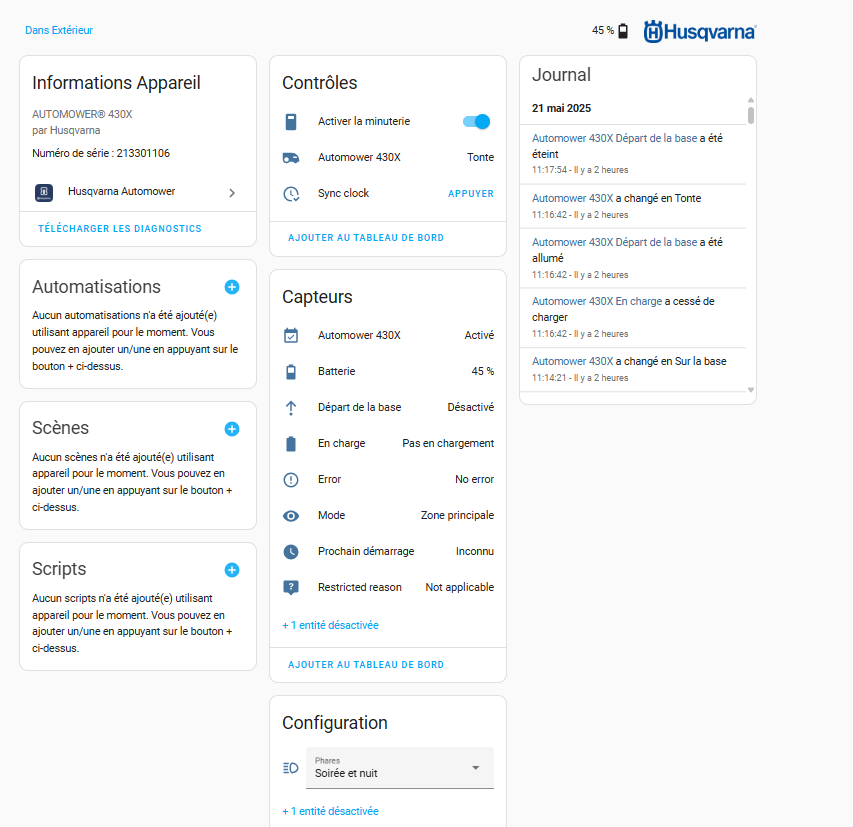Screen dimensions: 853x827
Task: Click the Batterie sensor icon
Action: (x=291, y=372)
